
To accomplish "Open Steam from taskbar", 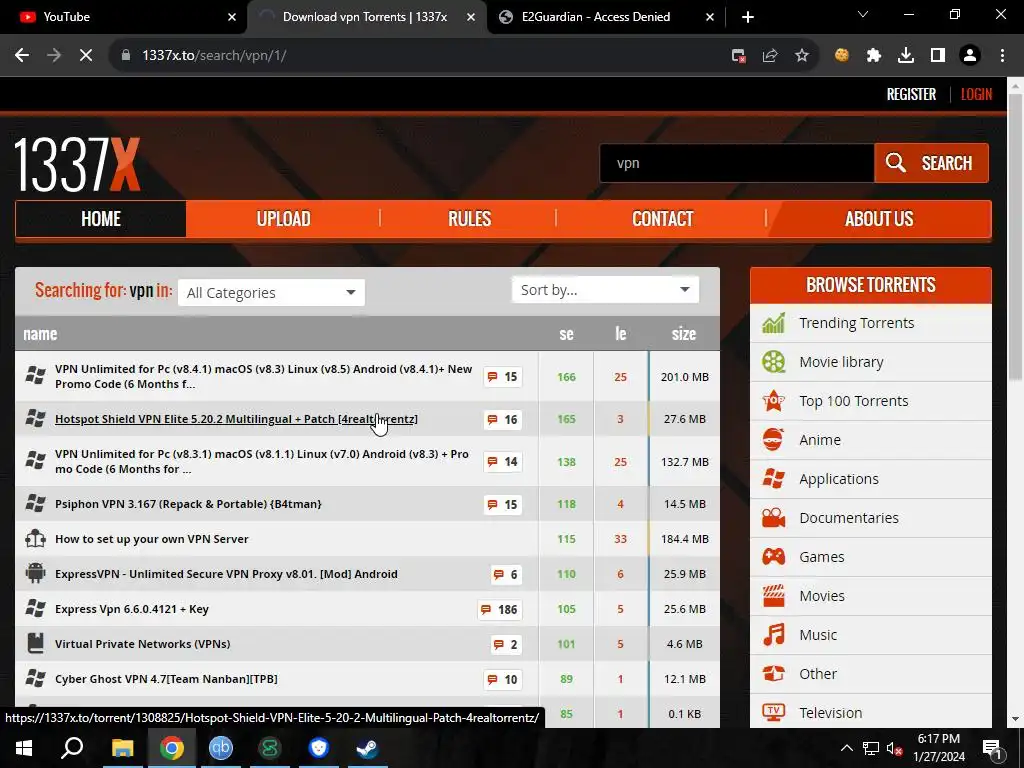I will 367,748.
